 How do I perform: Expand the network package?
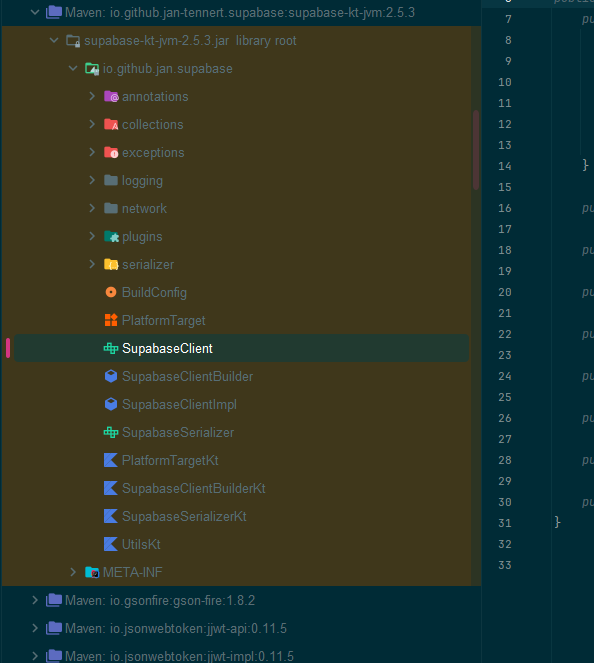[x=92, y=208]
